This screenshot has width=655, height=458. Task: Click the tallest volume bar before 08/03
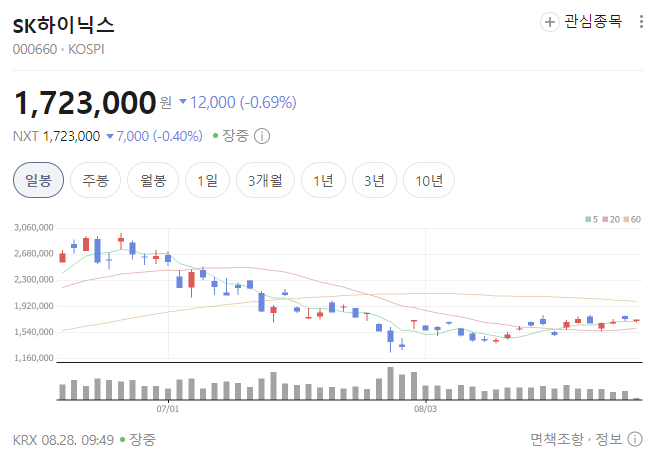(391, 384)
